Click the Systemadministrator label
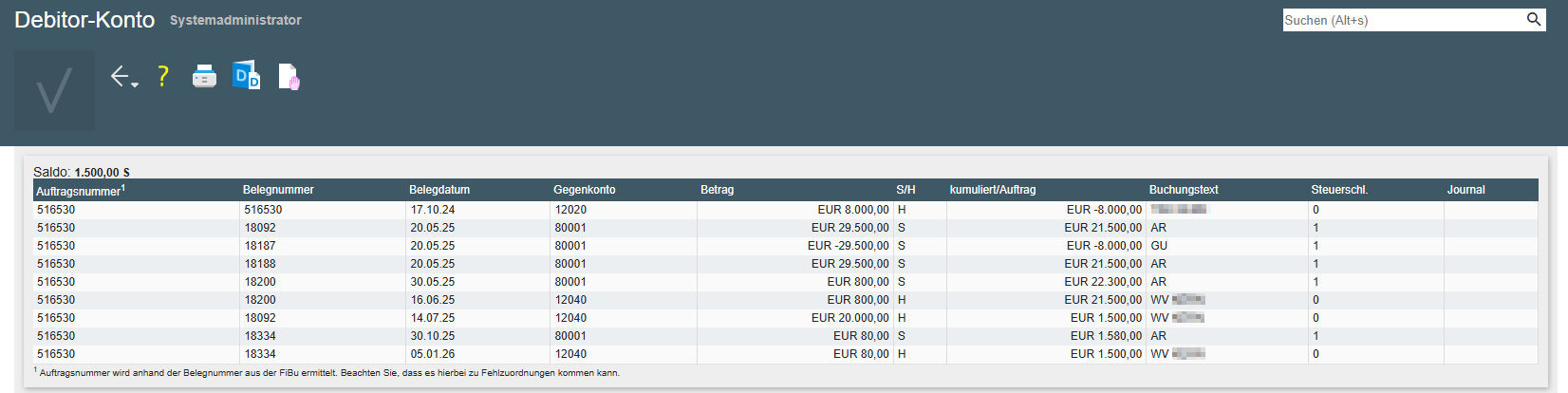 click(235, 20)
